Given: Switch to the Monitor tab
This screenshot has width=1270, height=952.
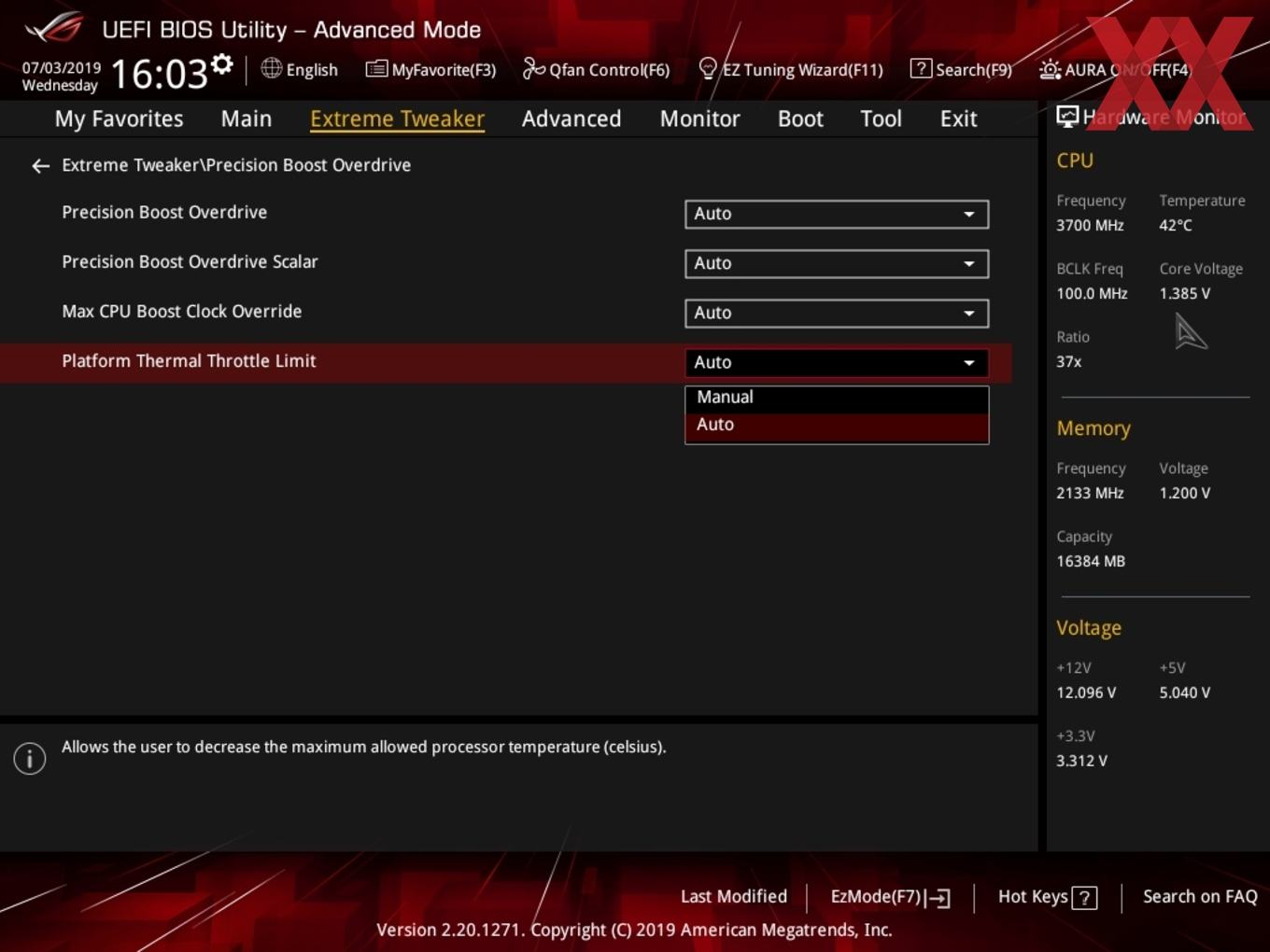Looking at the screenshot, I should pos(699,119).
